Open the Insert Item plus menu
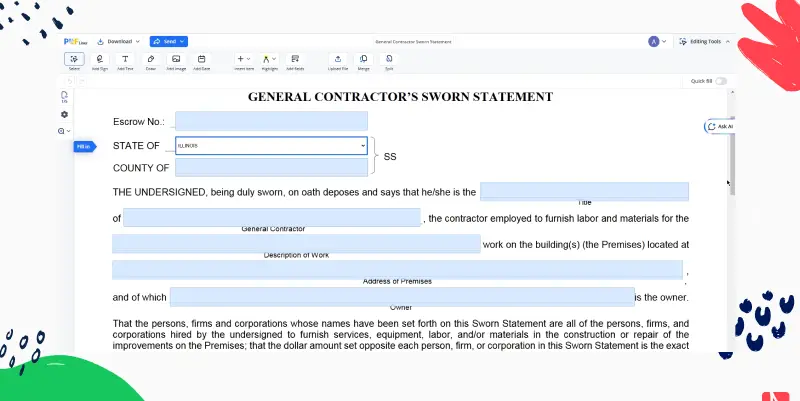The width and height of the screenshot is (800, 401). coord(244,61)
